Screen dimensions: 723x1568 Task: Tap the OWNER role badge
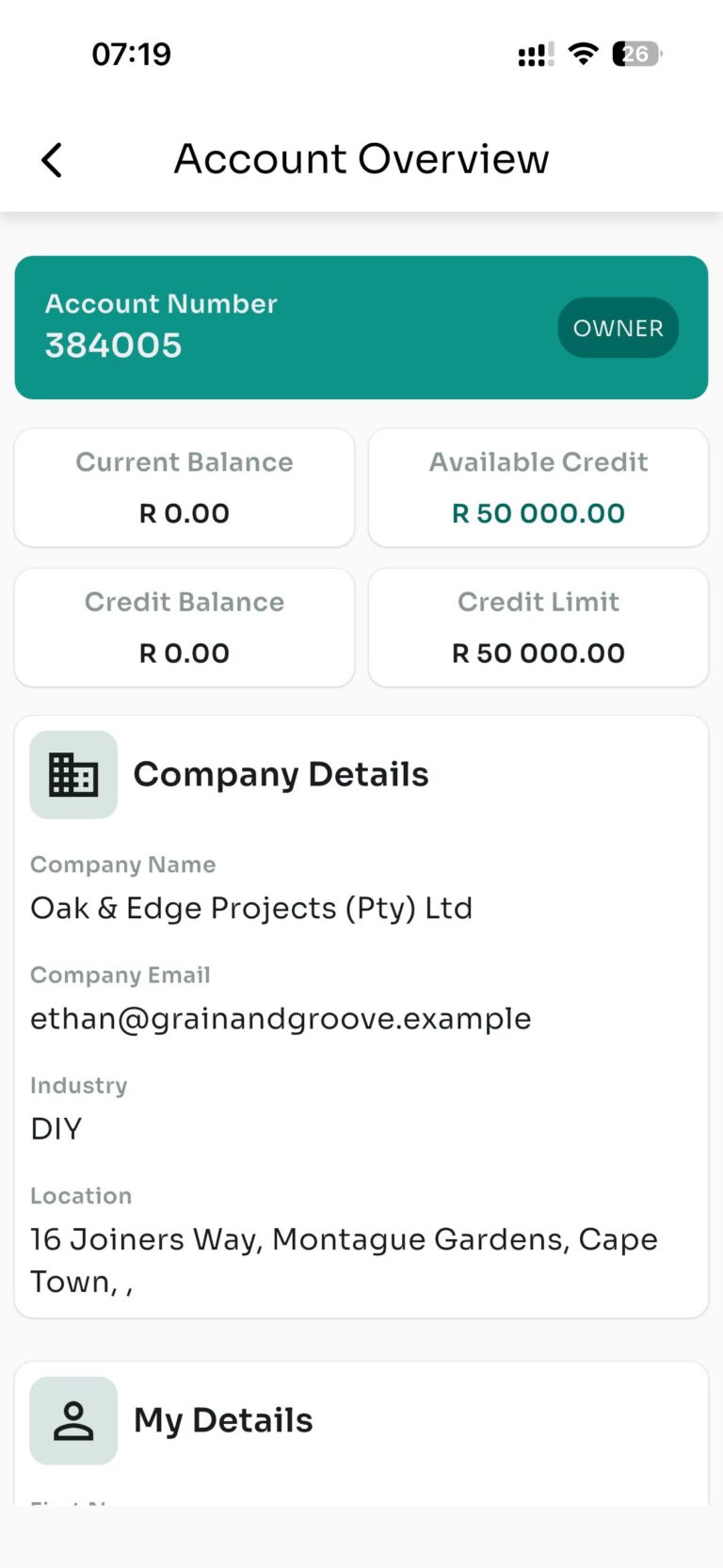618,328
